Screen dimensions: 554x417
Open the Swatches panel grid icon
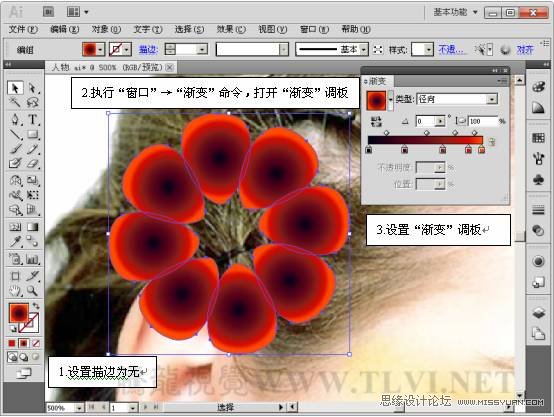(x=538, y=137)
